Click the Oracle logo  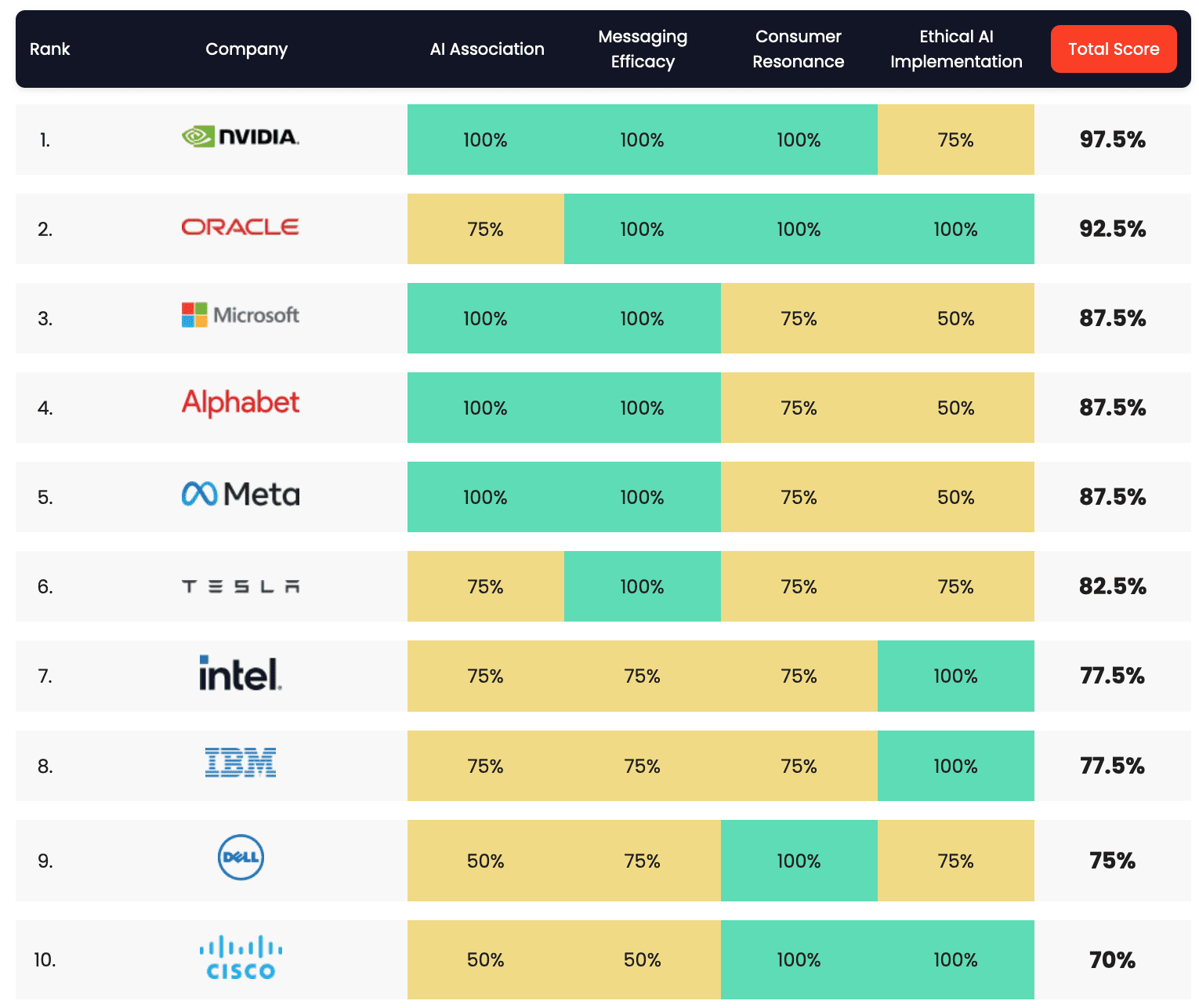(x=240, y=227)
